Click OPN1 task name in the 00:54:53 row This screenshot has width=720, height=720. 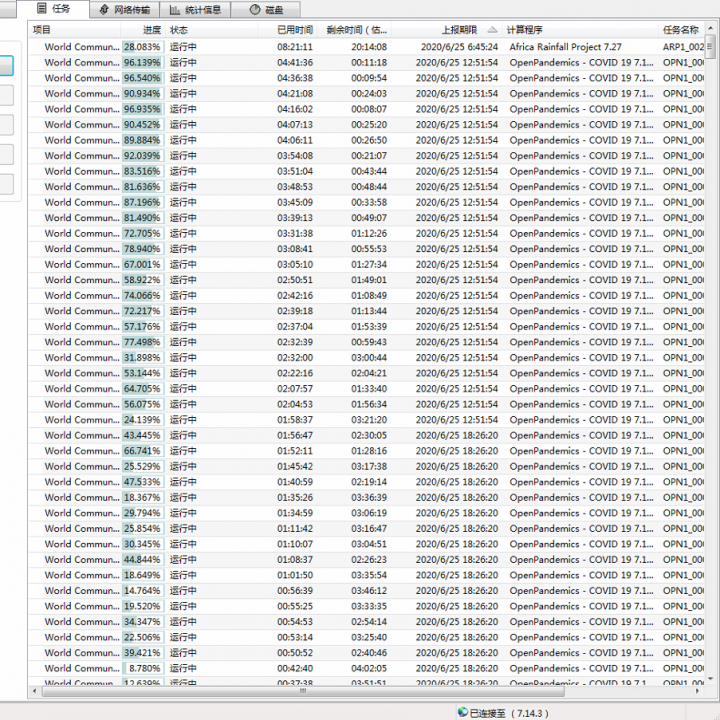(x=683, y=622)
